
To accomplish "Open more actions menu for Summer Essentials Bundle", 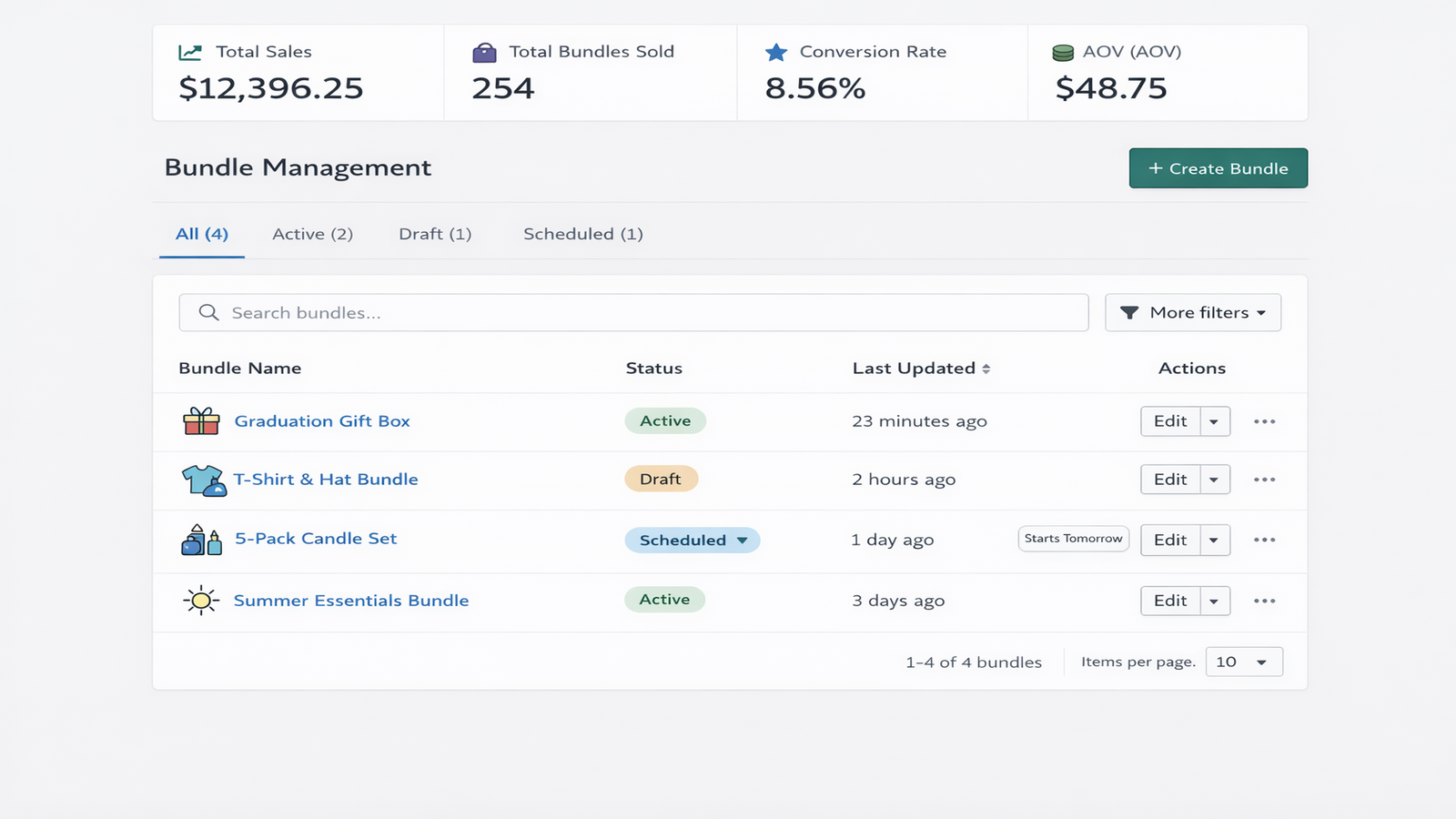I will [1264, 601].
